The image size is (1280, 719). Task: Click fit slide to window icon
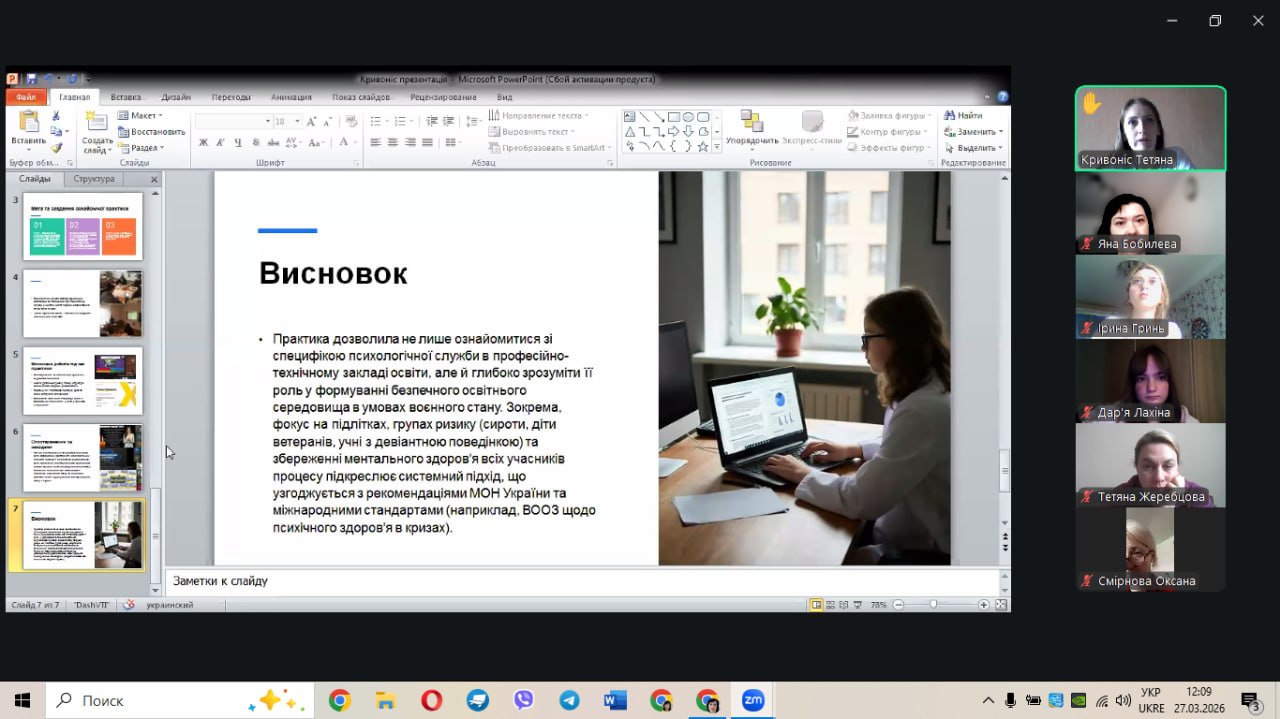coord(1000,605)
